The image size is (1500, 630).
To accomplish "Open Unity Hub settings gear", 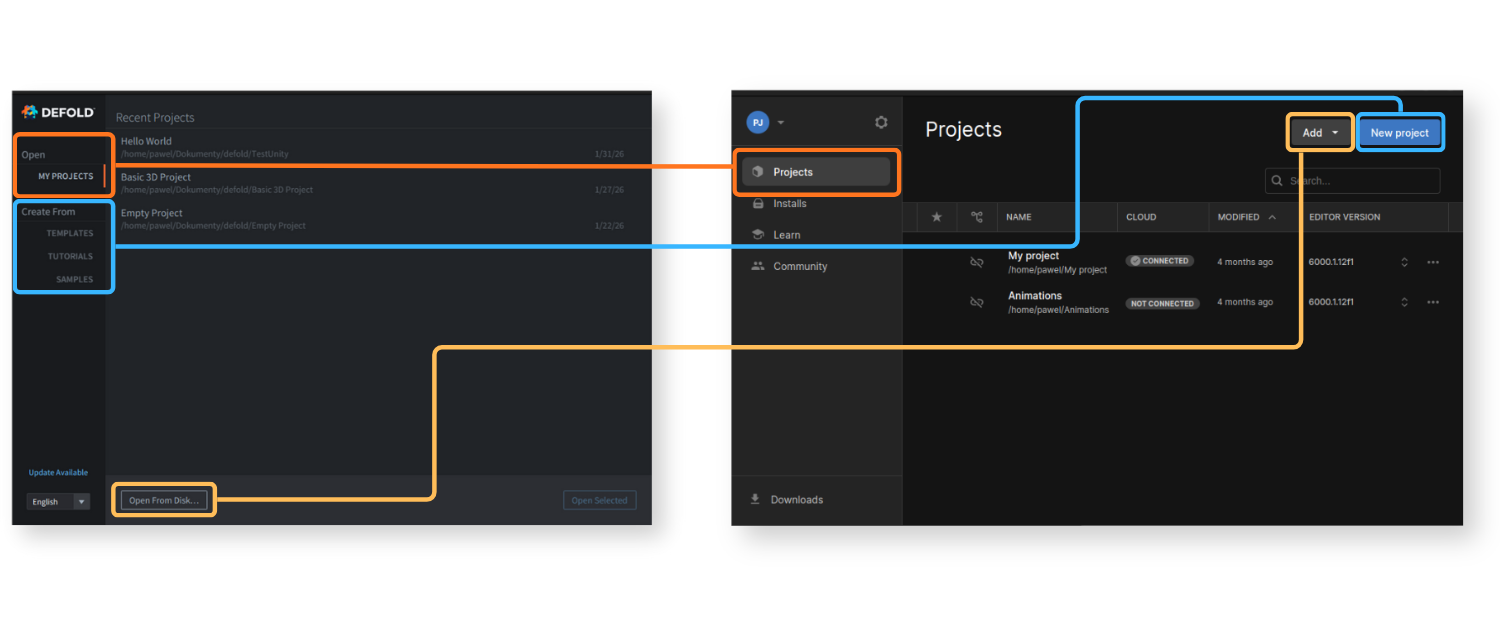I will (x=881, y=122).
